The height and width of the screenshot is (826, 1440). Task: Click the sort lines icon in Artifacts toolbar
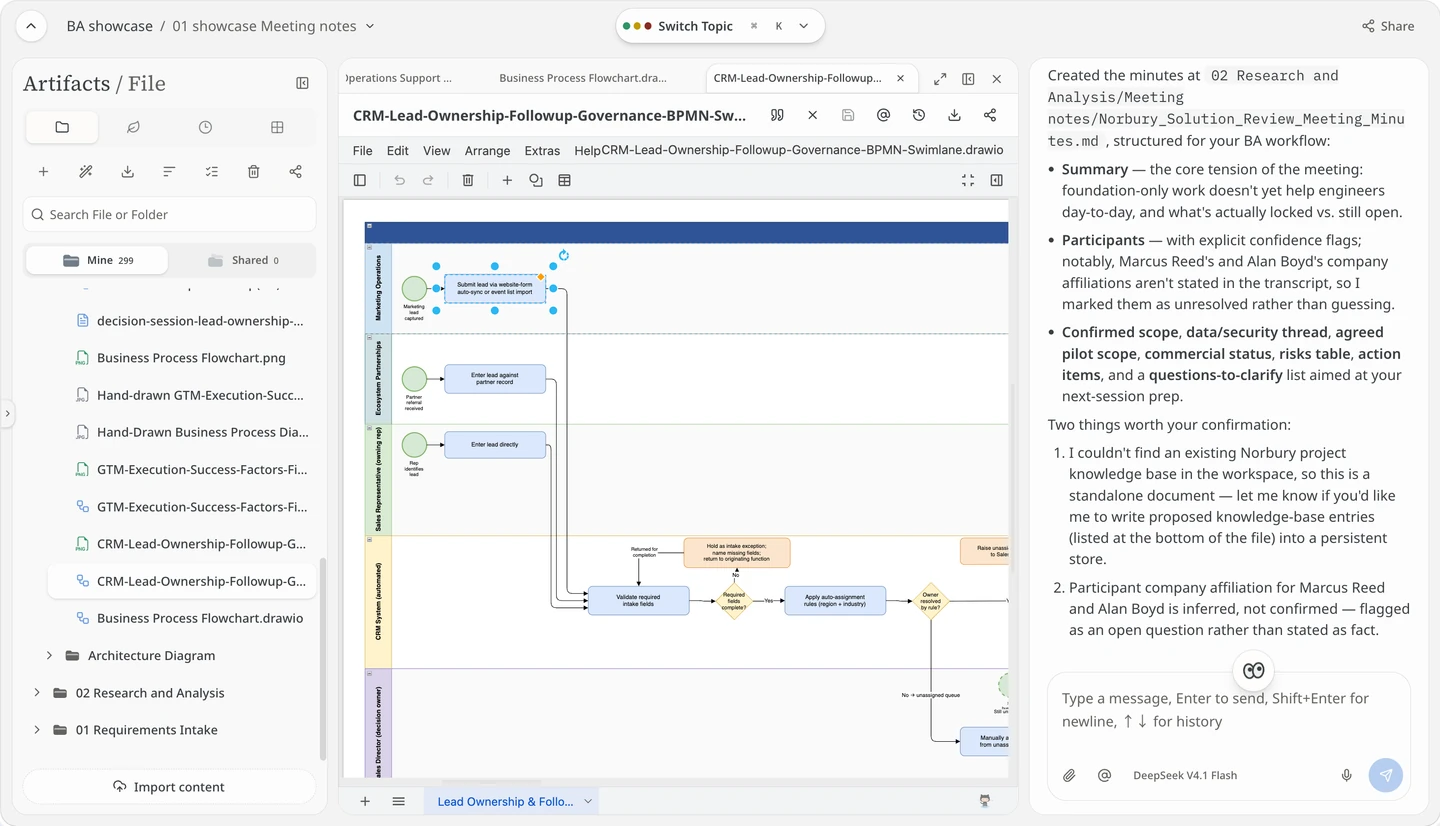[169, 172]
